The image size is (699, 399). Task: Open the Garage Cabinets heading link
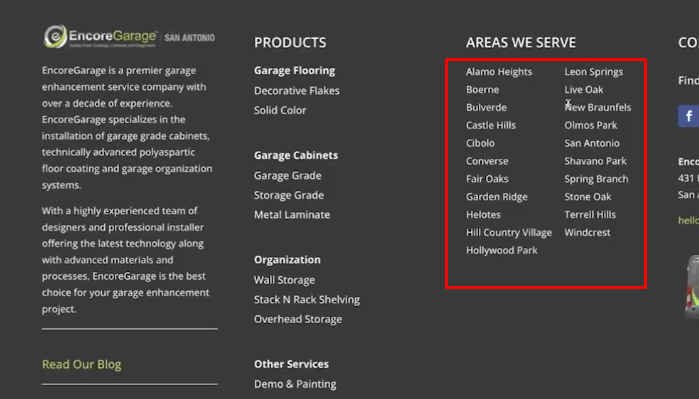coord(296,155)
